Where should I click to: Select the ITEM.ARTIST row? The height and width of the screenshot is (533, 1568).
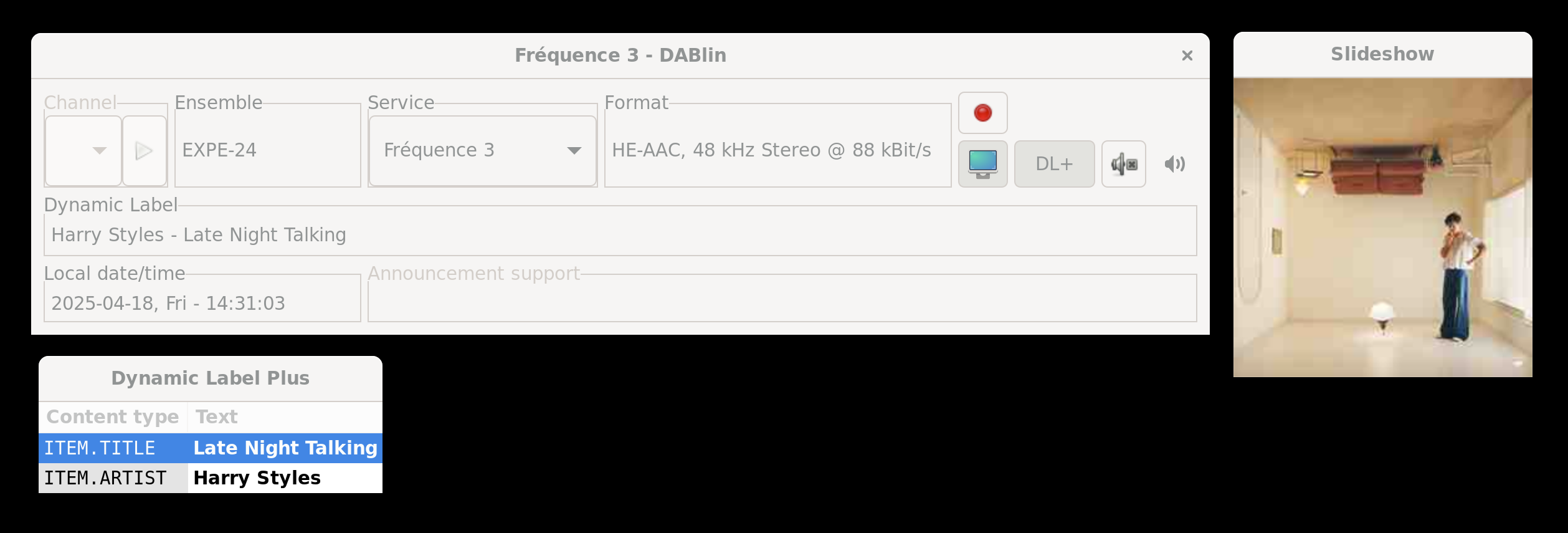coord(211,478)
